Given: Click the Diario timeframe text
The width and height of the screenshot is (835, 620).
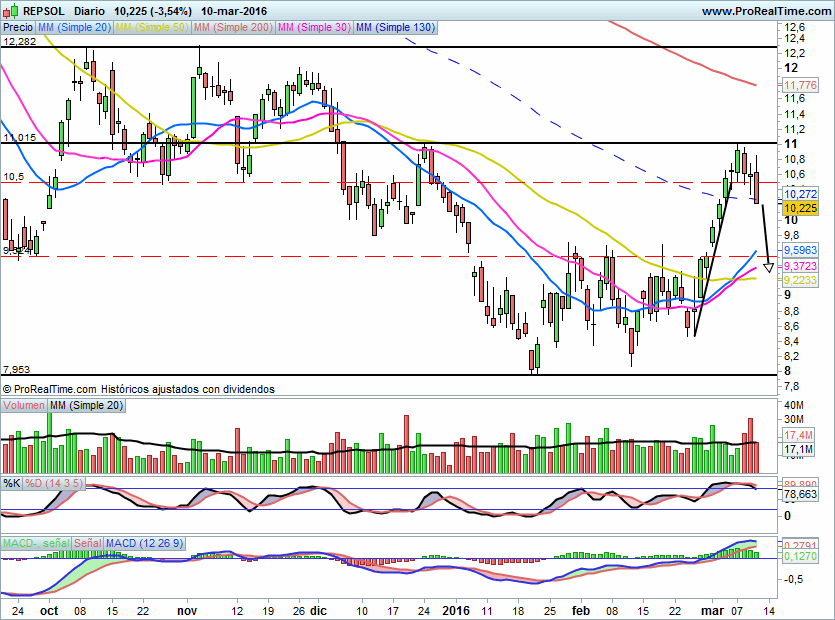Looking at the screenshot, I should click(x=89, y=11).
